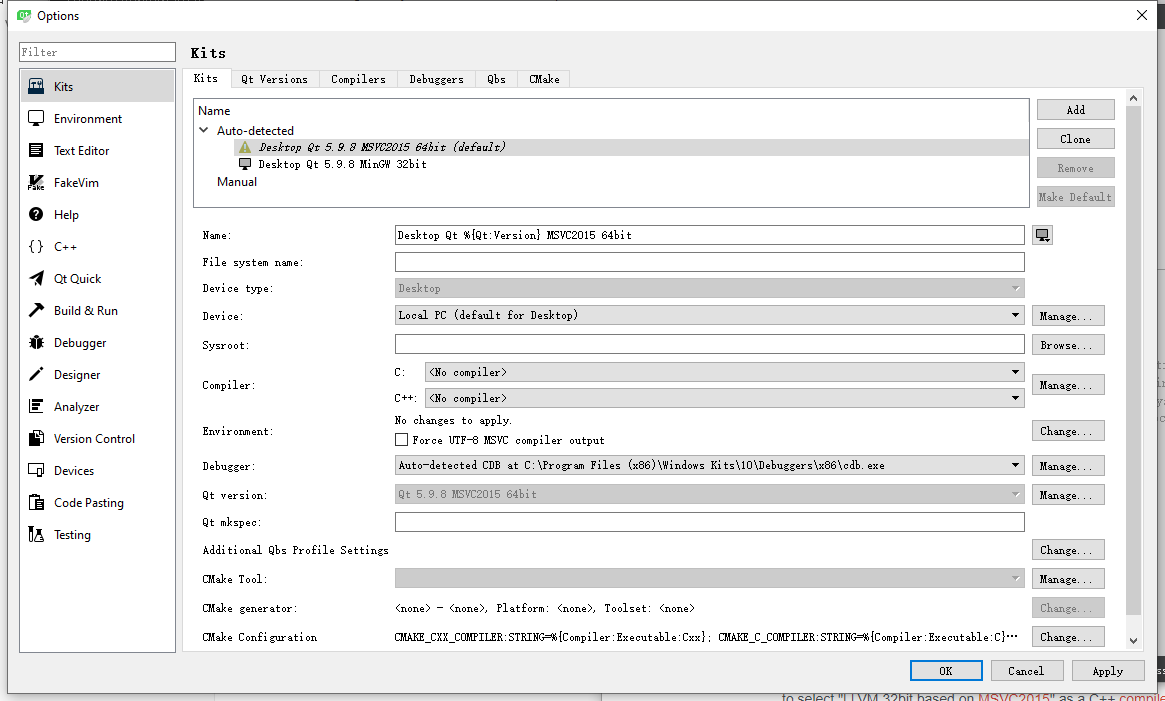The width and height of the screenshot is (1165, 701).
Task: Click the Help question mark icon
Action: 36,214
